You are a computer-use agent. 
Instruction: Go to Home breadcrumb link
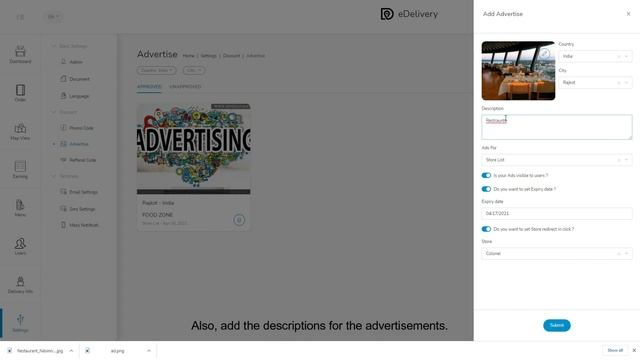[x=189, y=56]
